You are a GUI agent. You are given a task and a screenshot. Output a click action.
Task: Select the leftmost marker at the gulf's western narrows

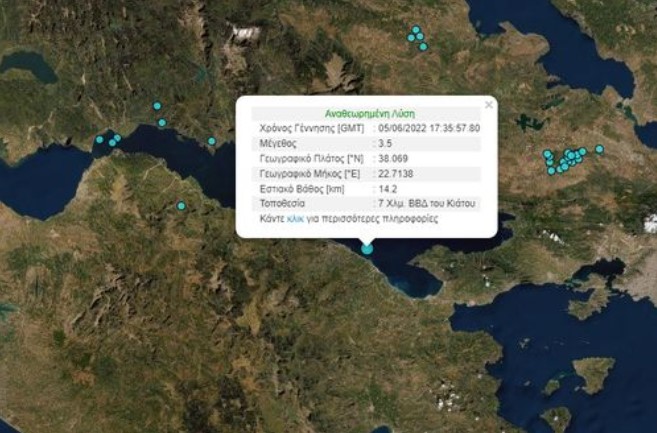(99, 140)
